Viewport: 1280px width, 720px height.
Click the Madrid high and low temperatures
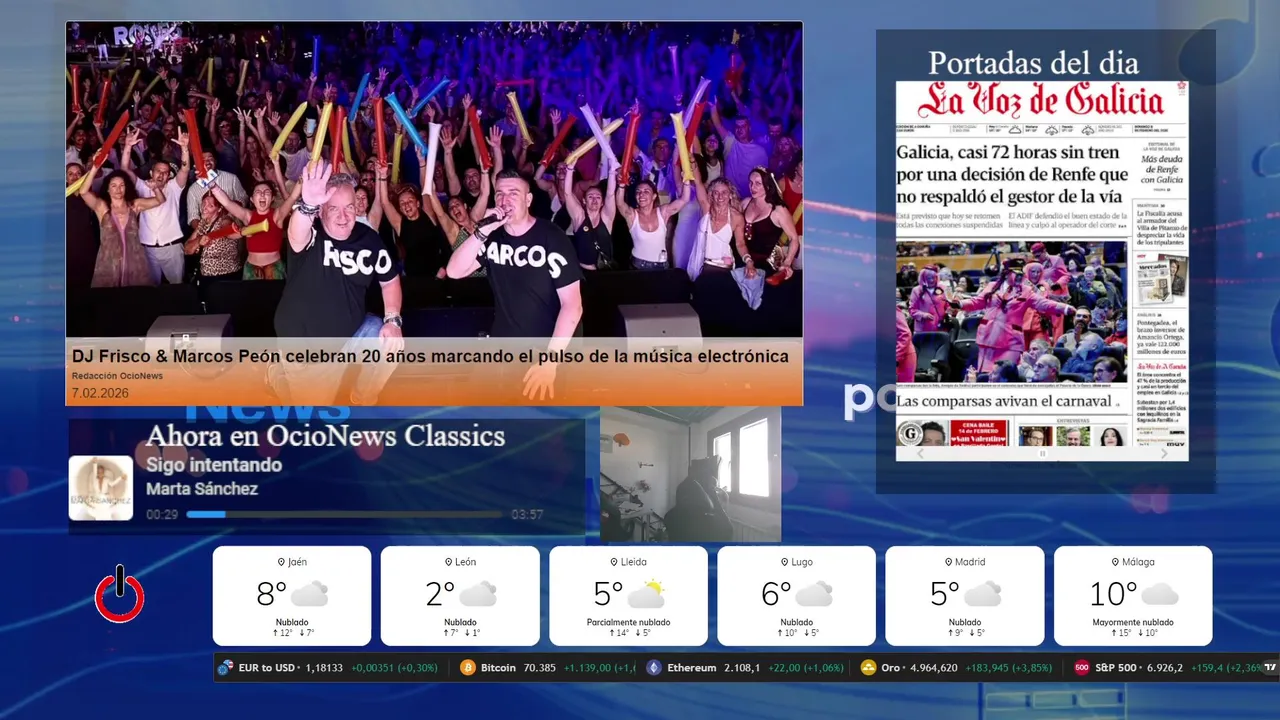[x=965, y=633]
